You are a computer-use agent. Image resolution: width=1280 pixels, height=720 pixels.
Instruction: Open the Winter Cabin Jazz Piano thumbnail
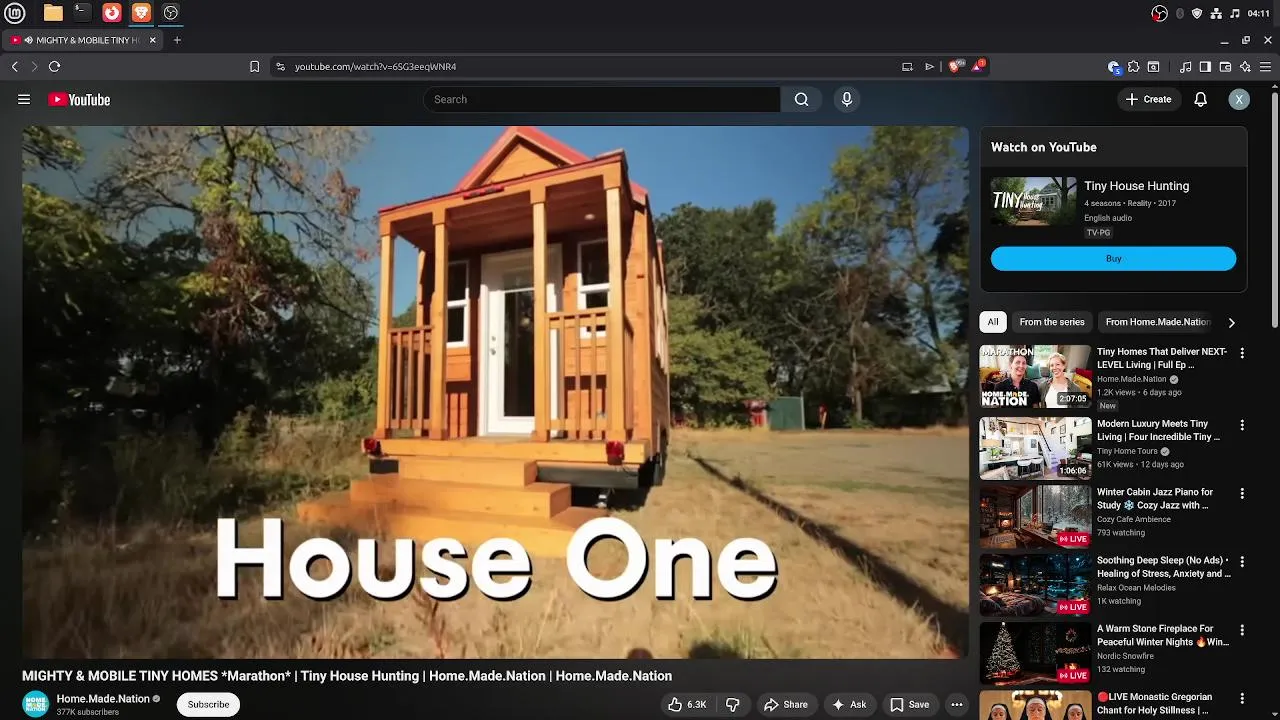coord(1035,516)
